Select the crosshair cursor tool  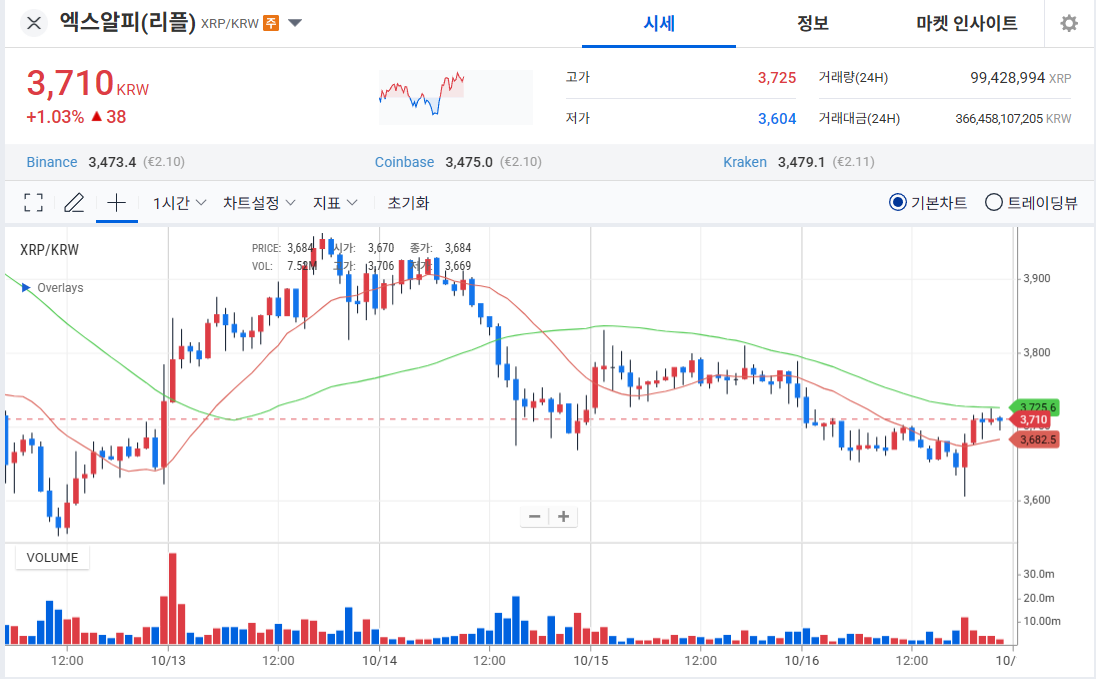pos(116,203)
